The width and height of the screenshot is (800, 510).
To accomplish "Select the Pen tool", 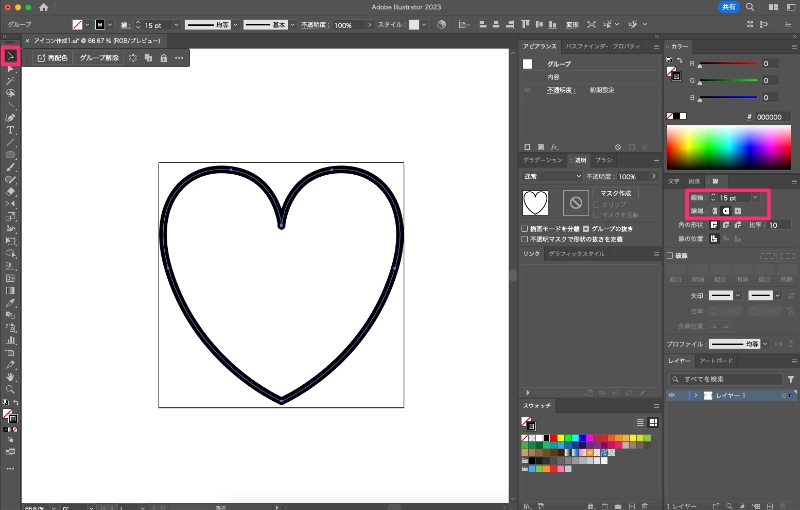I will click(x=10, y=118).
